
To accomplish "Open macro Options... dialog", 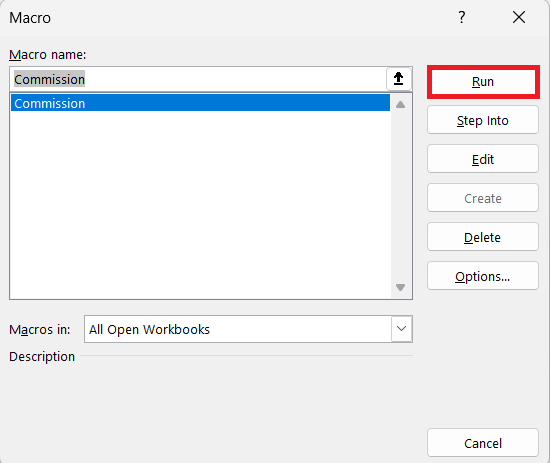I will click(483, 276).
